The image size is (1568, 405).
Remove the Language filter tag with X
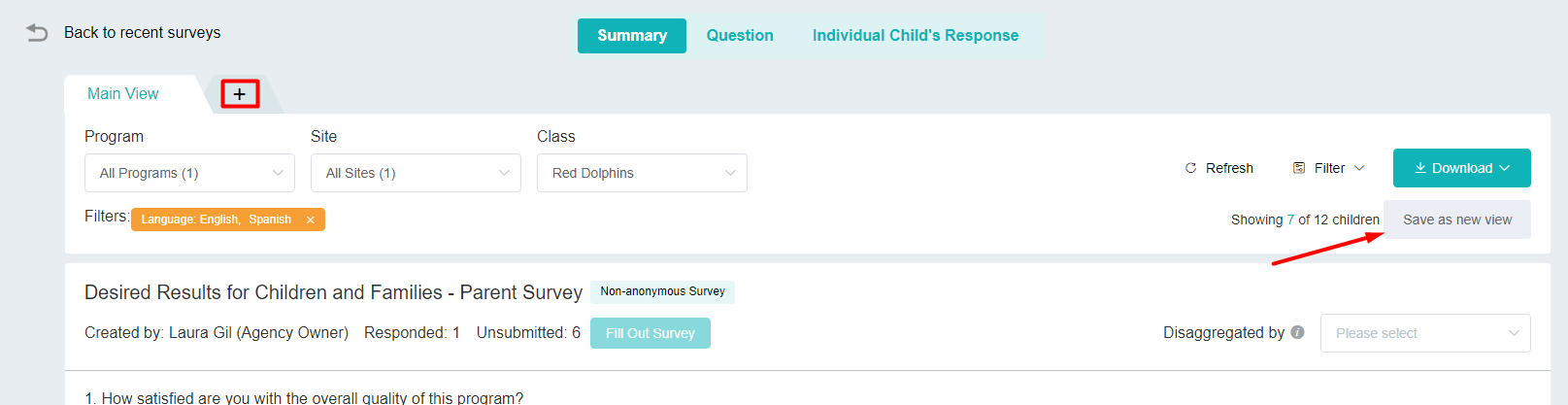[x=311, y=219]
